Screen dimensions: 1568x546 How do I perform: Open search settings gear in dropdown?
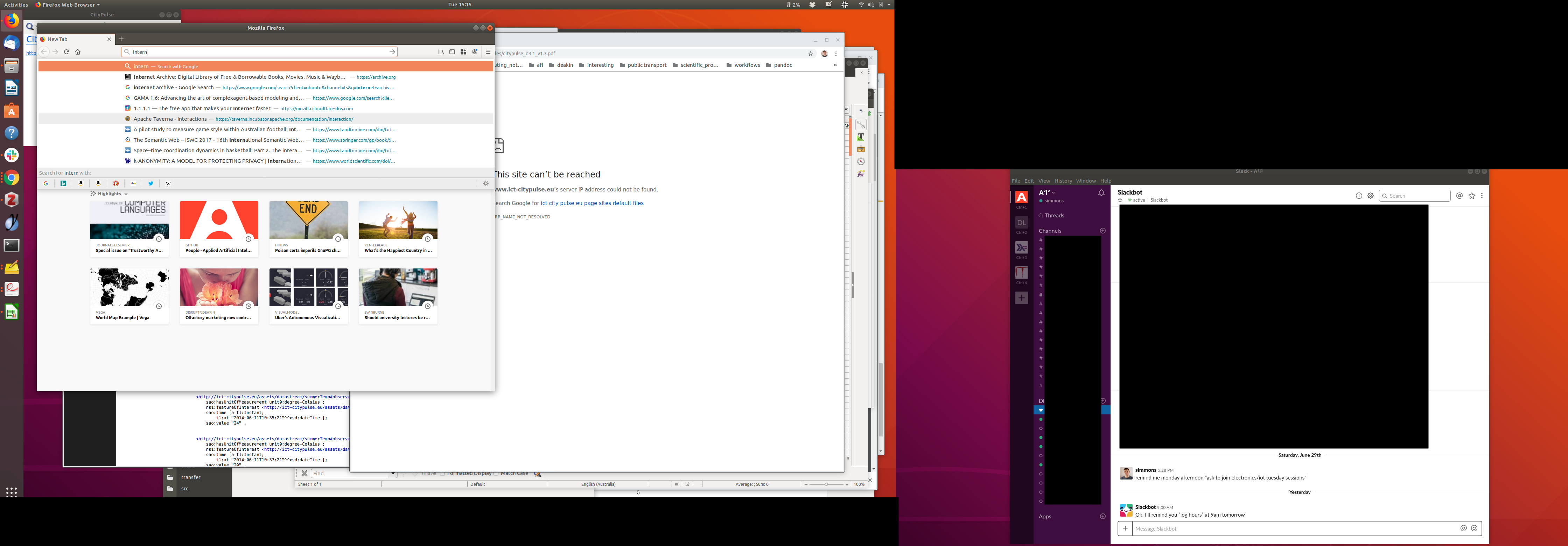486,183
